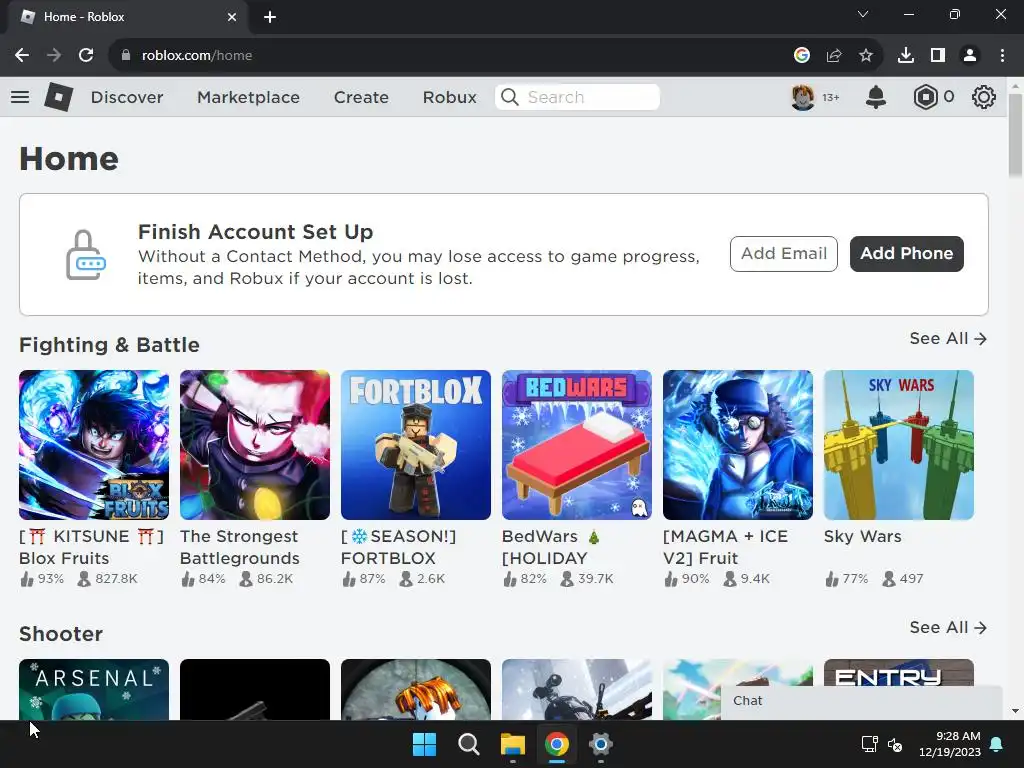Open Chrome downloads icon
1024x768 pixels.
click(x=906, y=56)
